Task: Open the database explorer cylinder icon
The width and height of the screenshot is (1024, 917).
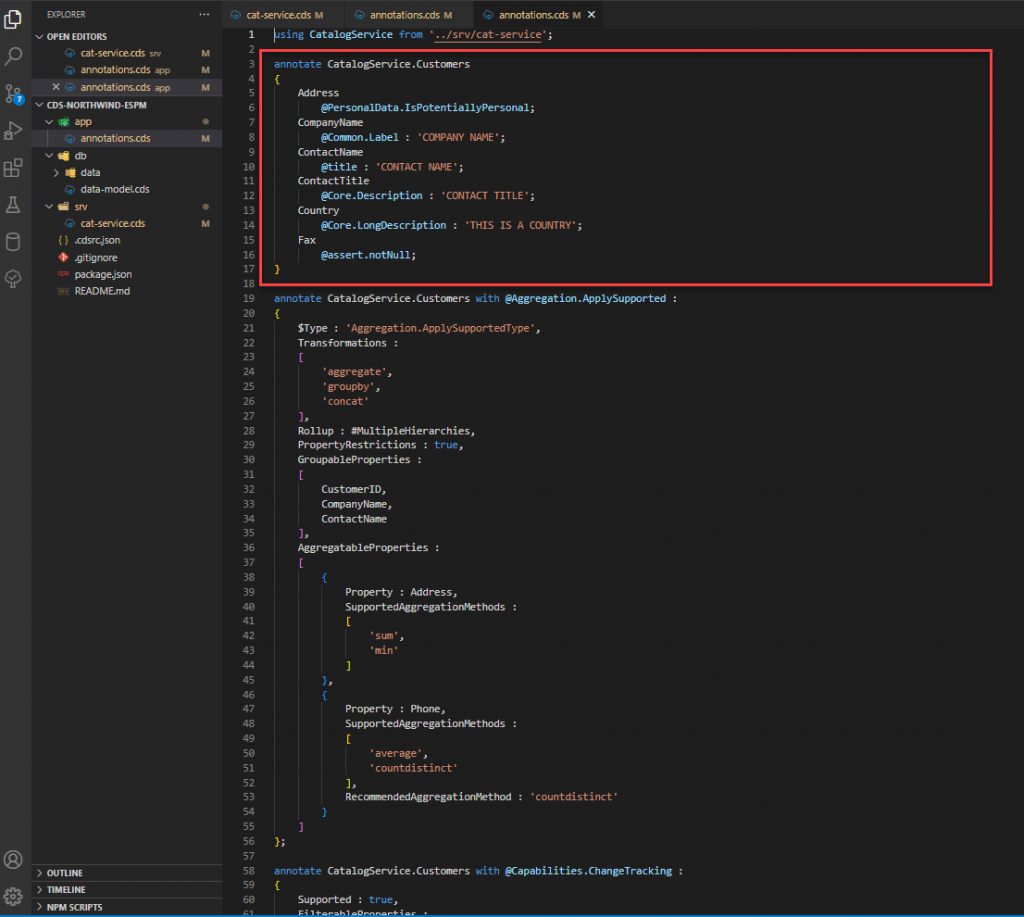Action: (13, 242)
